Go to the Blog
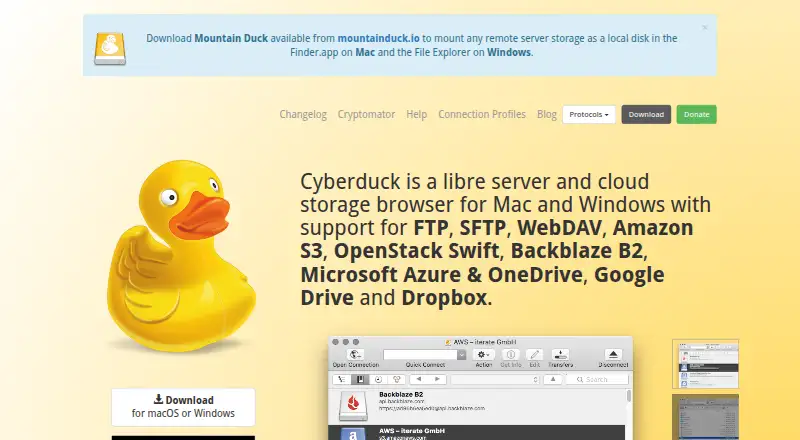 pos(546,114)
